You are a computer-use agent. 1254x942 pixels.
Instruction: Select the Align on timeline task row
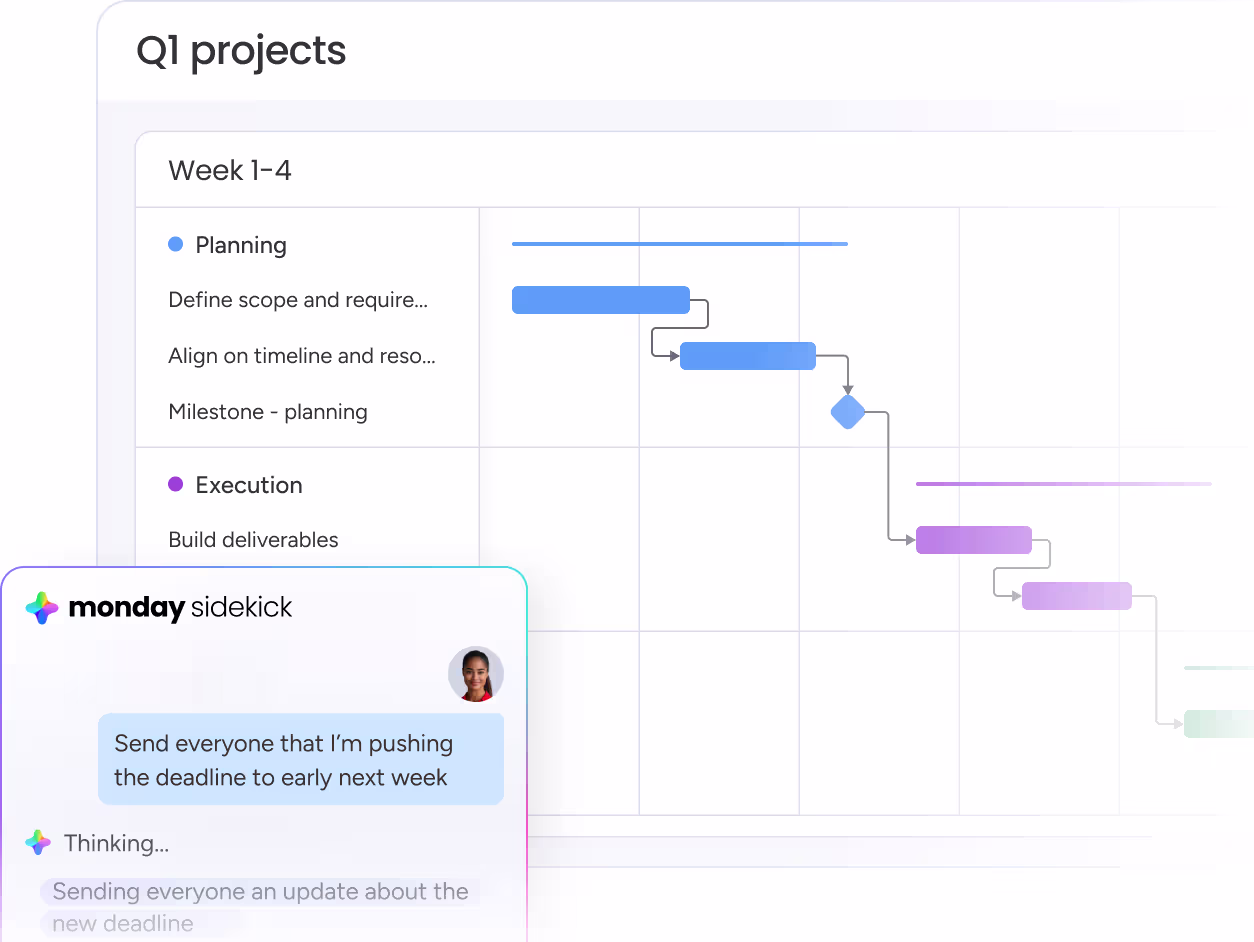[x=302, y=356]
